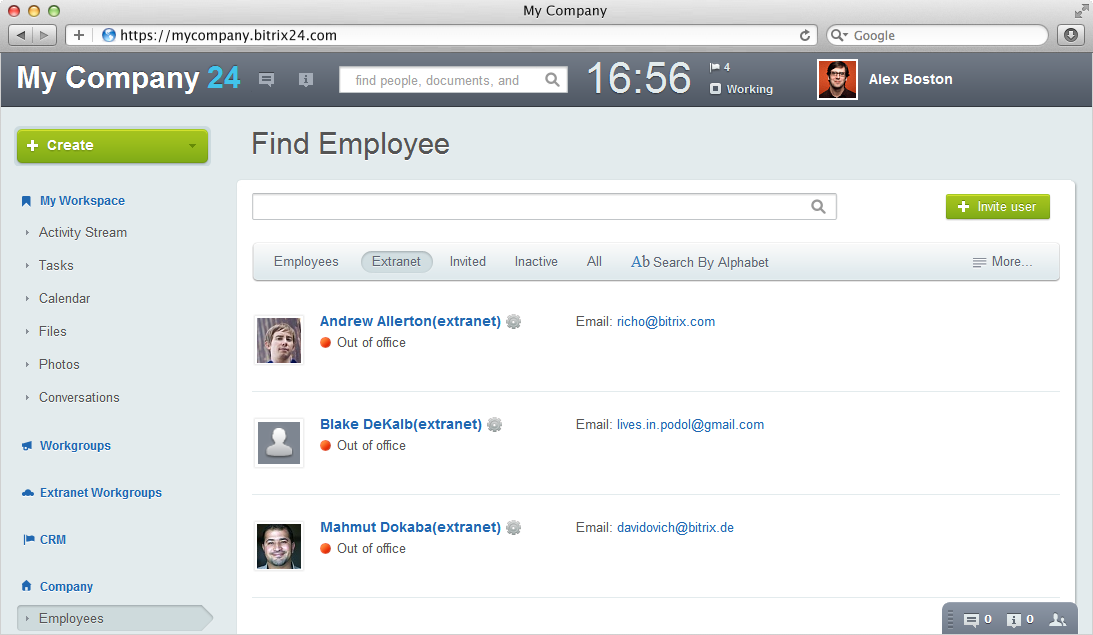Open the header messages chat icon

tap(266, 79)
